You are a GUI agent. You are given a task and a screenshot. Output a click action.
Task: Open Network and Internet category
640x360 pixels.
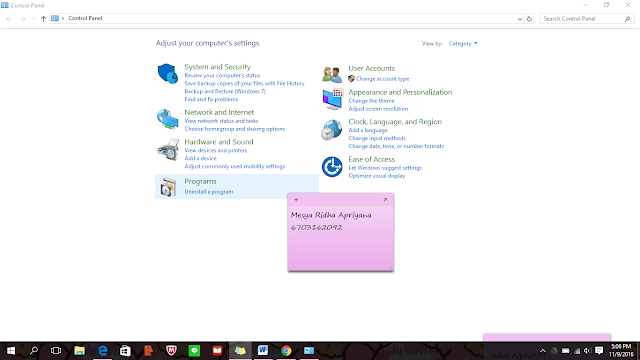[x=219, y=112]
